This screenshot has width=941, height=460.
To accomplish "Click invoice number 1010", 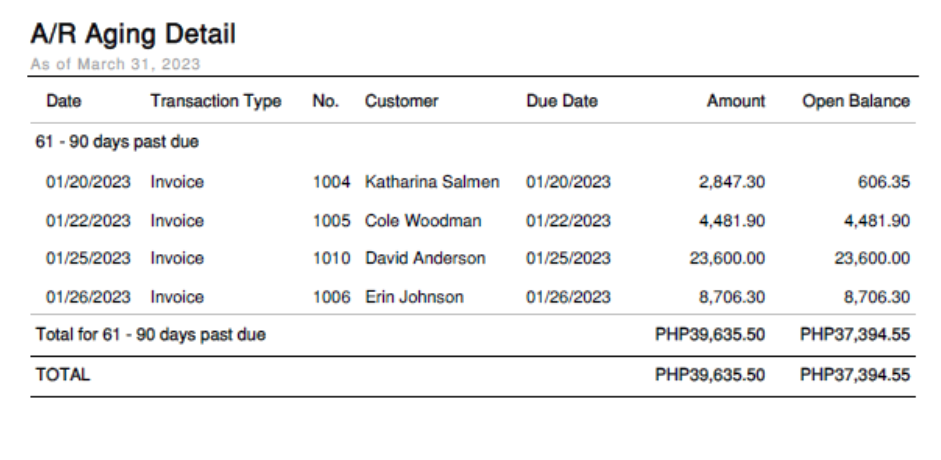I will pyautogui.click(x=332, y=258).
